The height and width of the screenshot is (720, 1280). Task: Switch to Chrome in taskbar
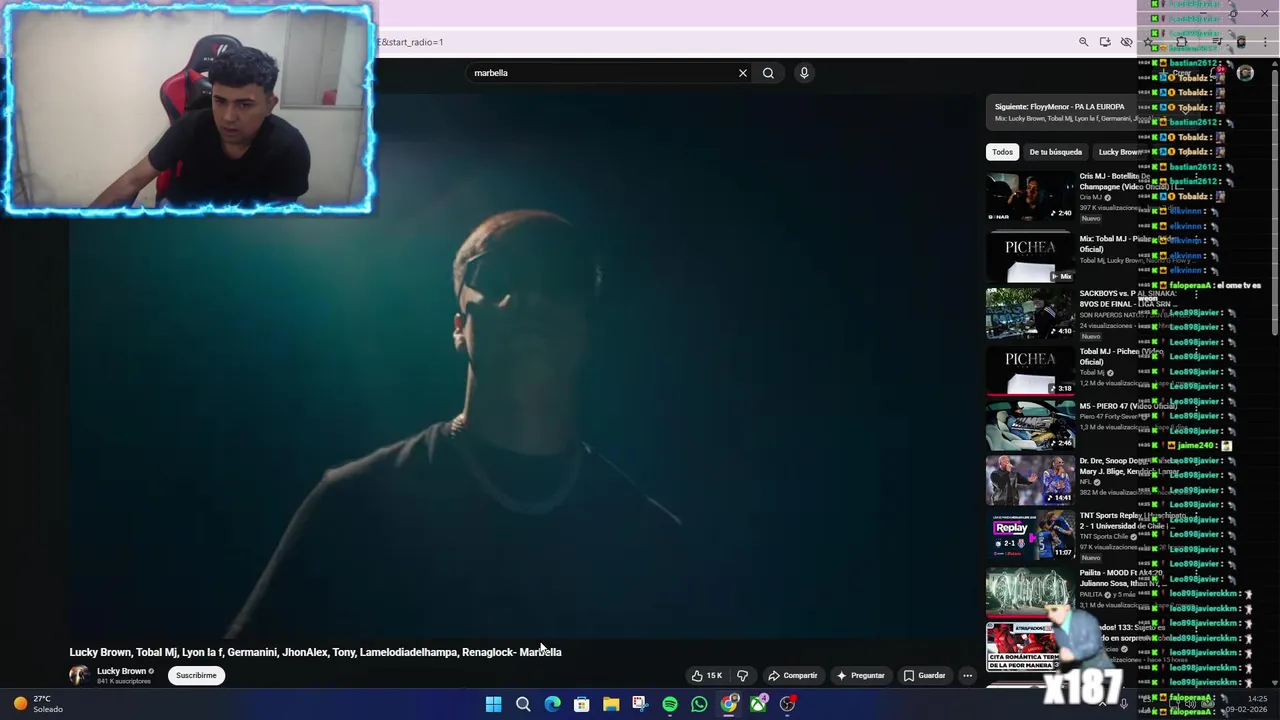(729, 704)
